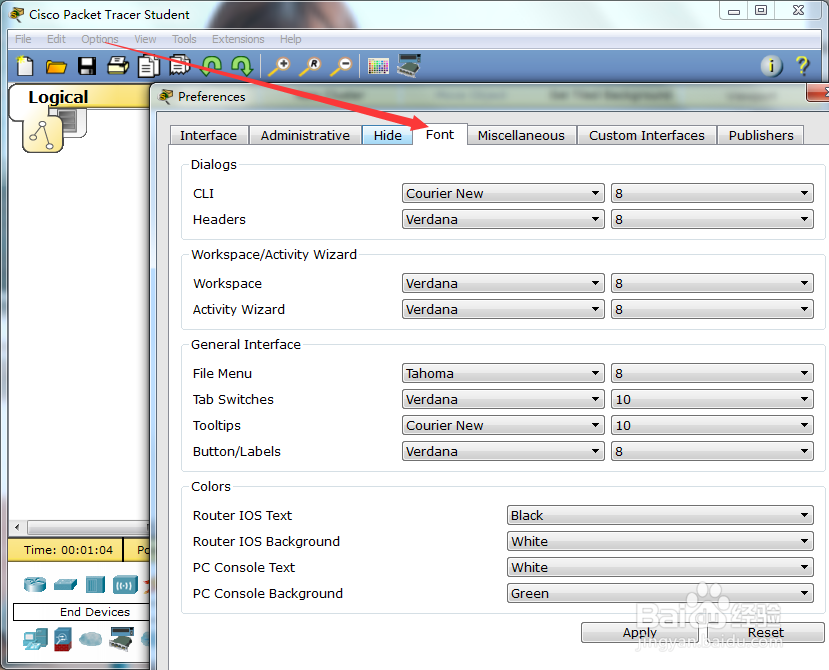Screen dimensions: 829x670
Task: Open the Options menu
Action: tap(99, 39)
